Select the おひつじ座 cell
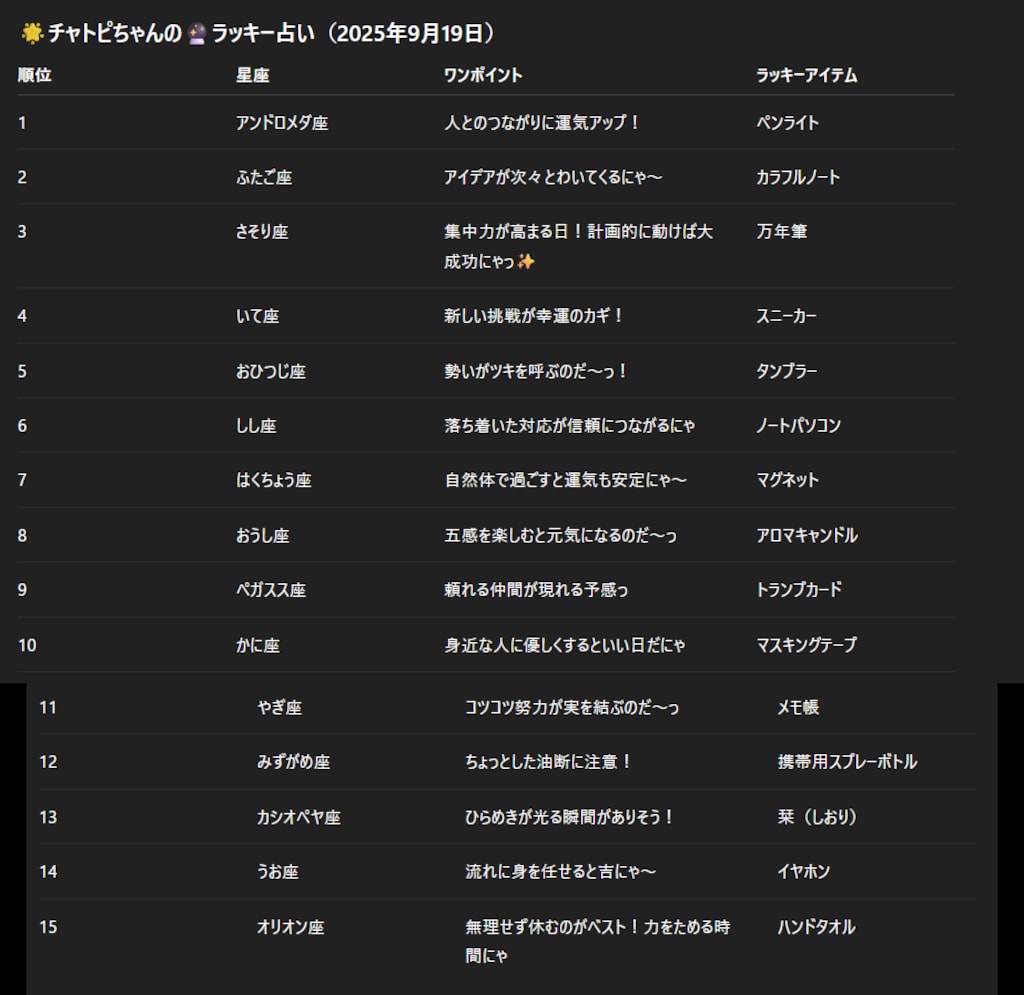 [x=270, y=371]
